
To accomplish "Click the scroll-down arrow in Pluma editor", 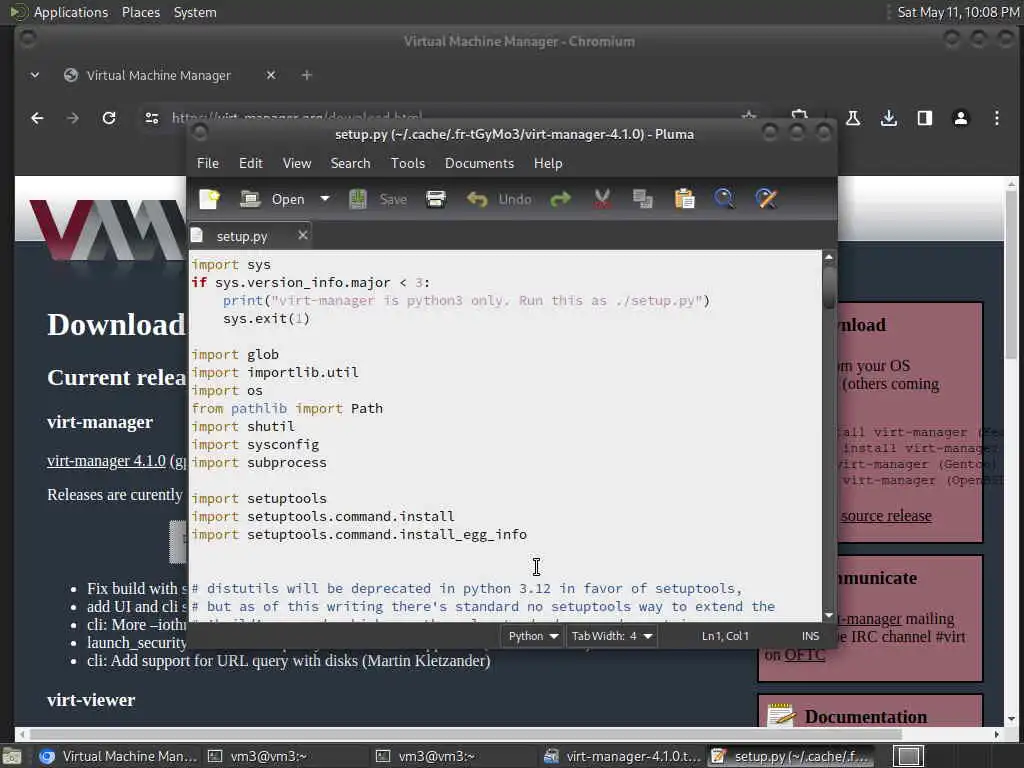I will click(x=829, y=615).
